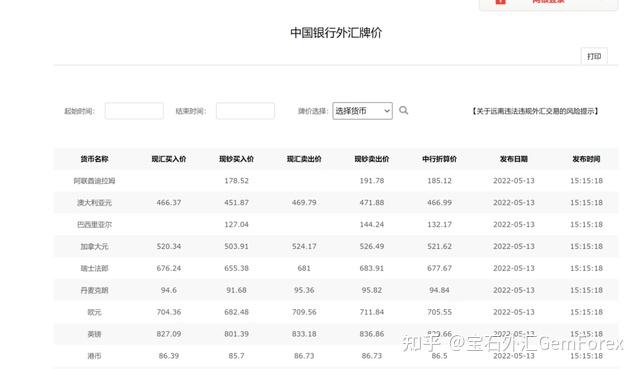Click the value 827.09
Screen dimensions: 640x369
[x=169, y=334]
